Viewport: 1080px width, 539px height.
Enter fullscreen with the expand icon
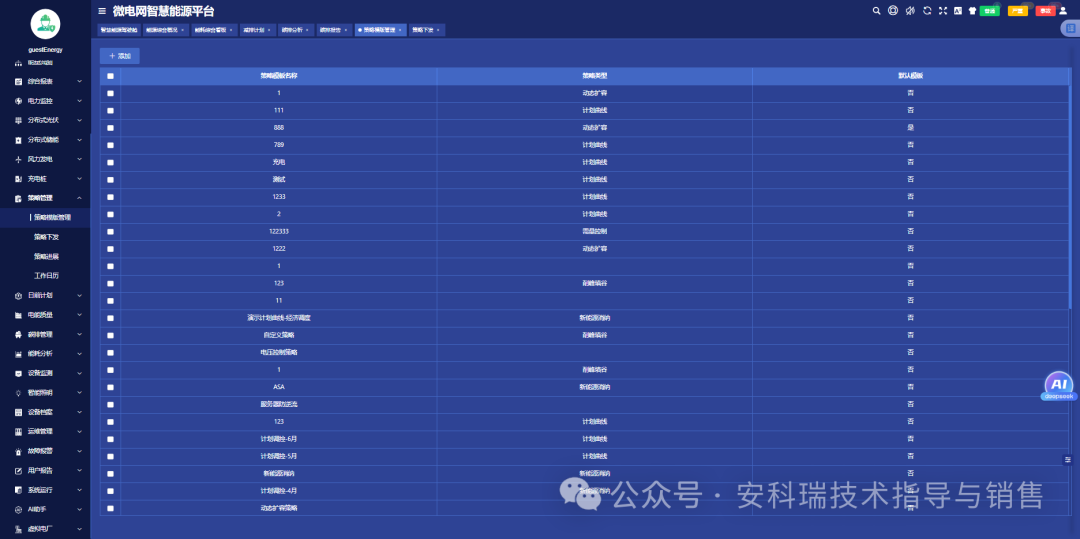coord(943,10)
